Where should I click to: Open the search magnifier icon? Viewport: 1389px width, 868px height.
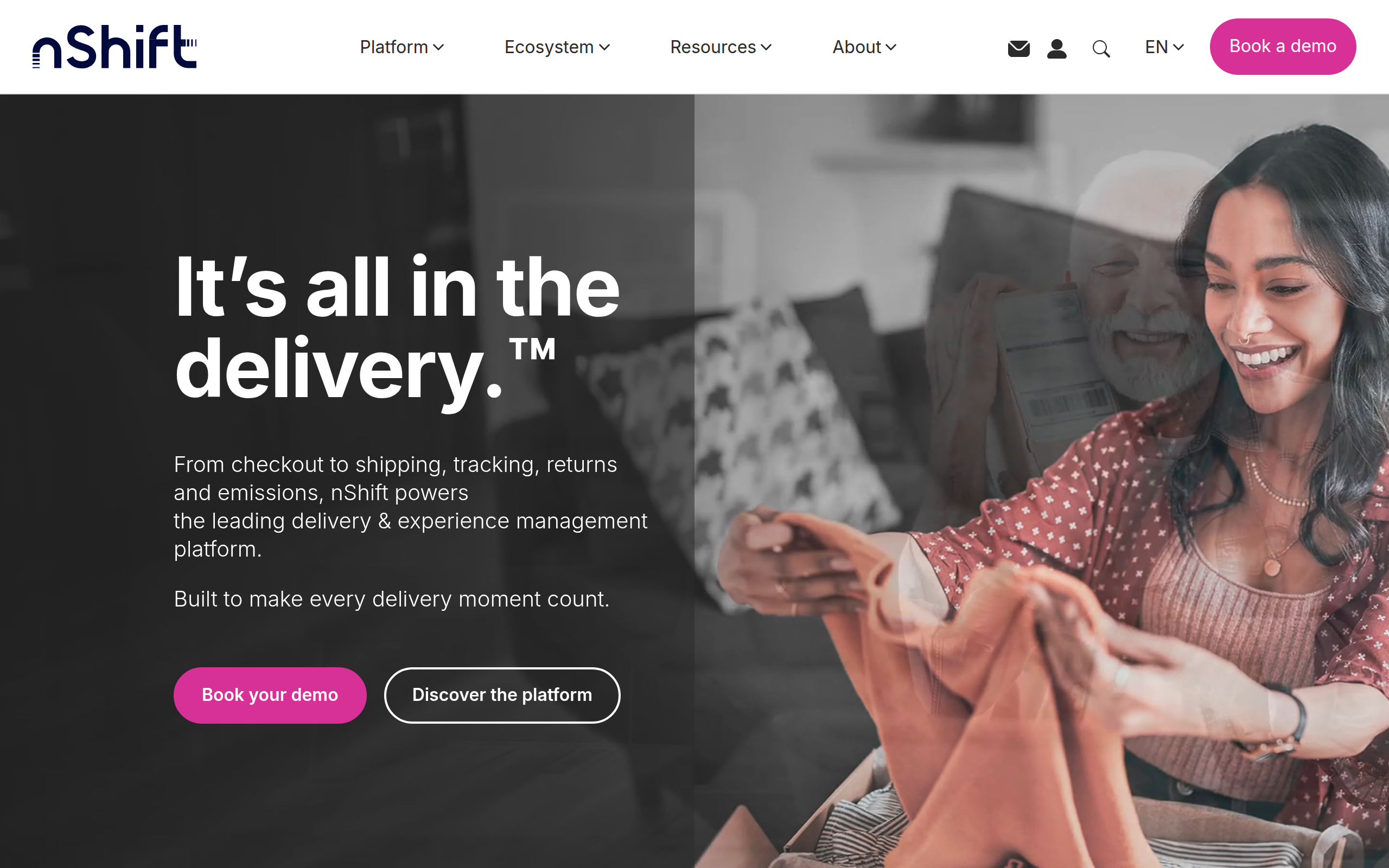(x=1101, y=49)
